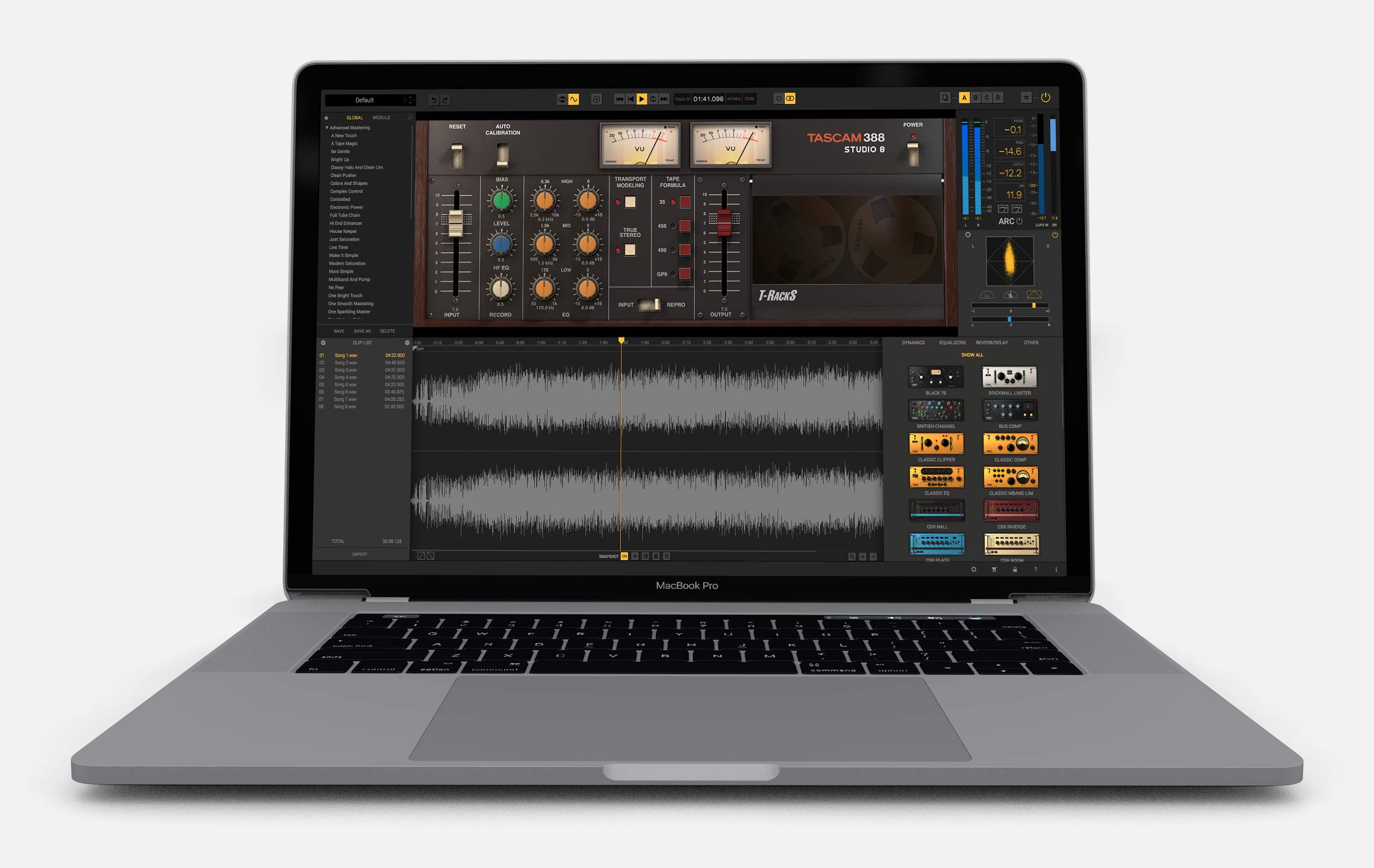The height and width of the screenshot is (868, 1374).
Task: Pick the BLACK 76 module thumbnail
Action: click(936, 377)
